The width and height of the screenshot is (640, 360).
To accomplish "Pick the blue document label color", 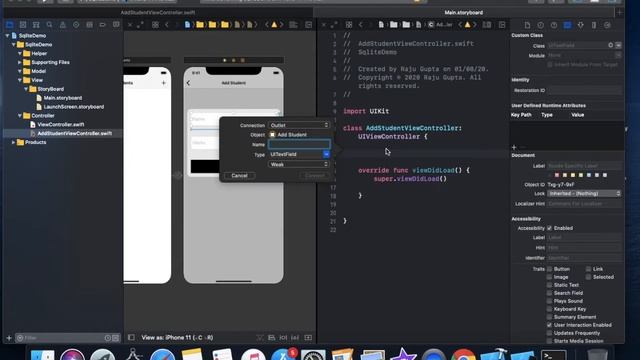I will coord(589,175).
